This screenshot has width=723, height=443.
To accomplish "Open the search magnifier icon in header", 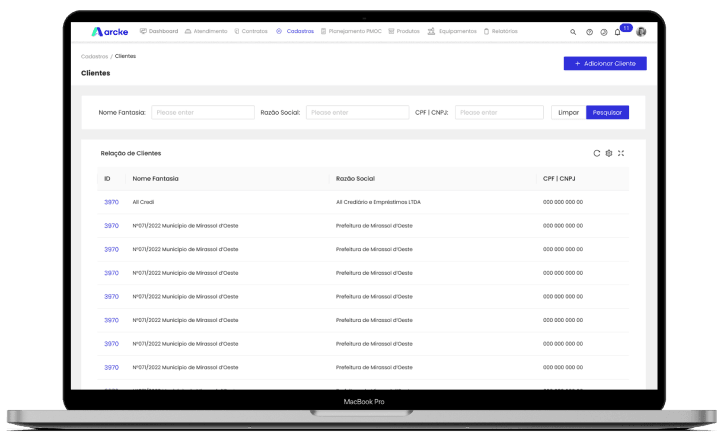I will tap(573, 32).
